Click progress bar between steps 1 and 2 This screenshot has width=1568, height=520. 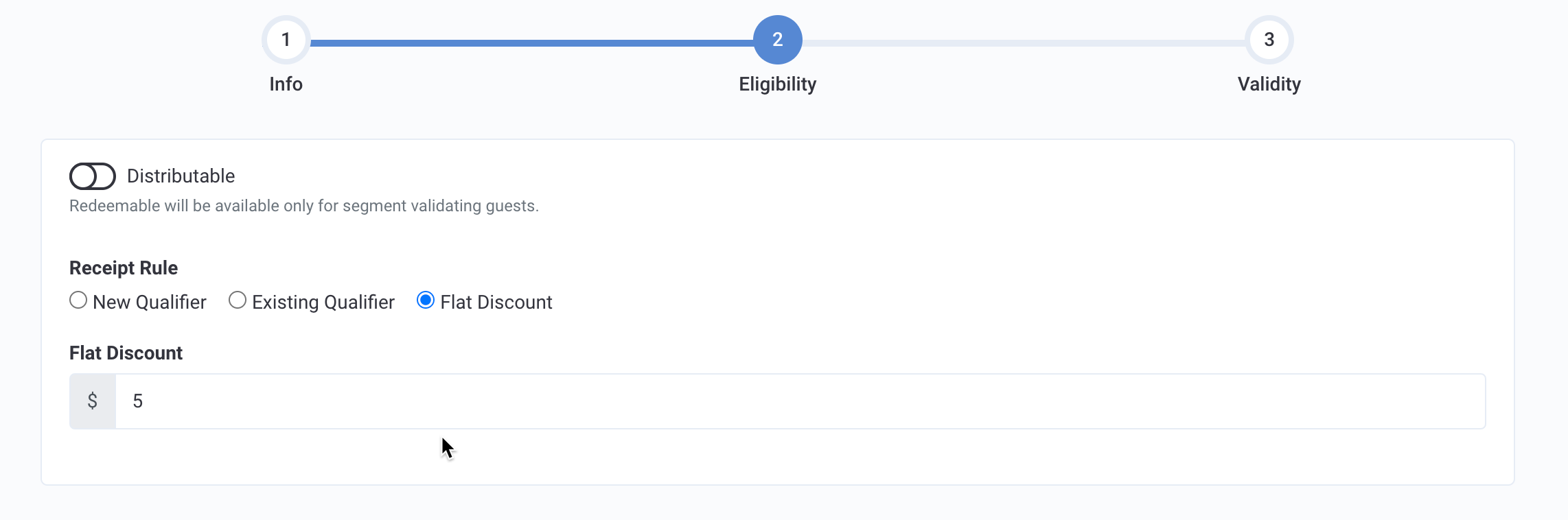[x=532, y=43]
